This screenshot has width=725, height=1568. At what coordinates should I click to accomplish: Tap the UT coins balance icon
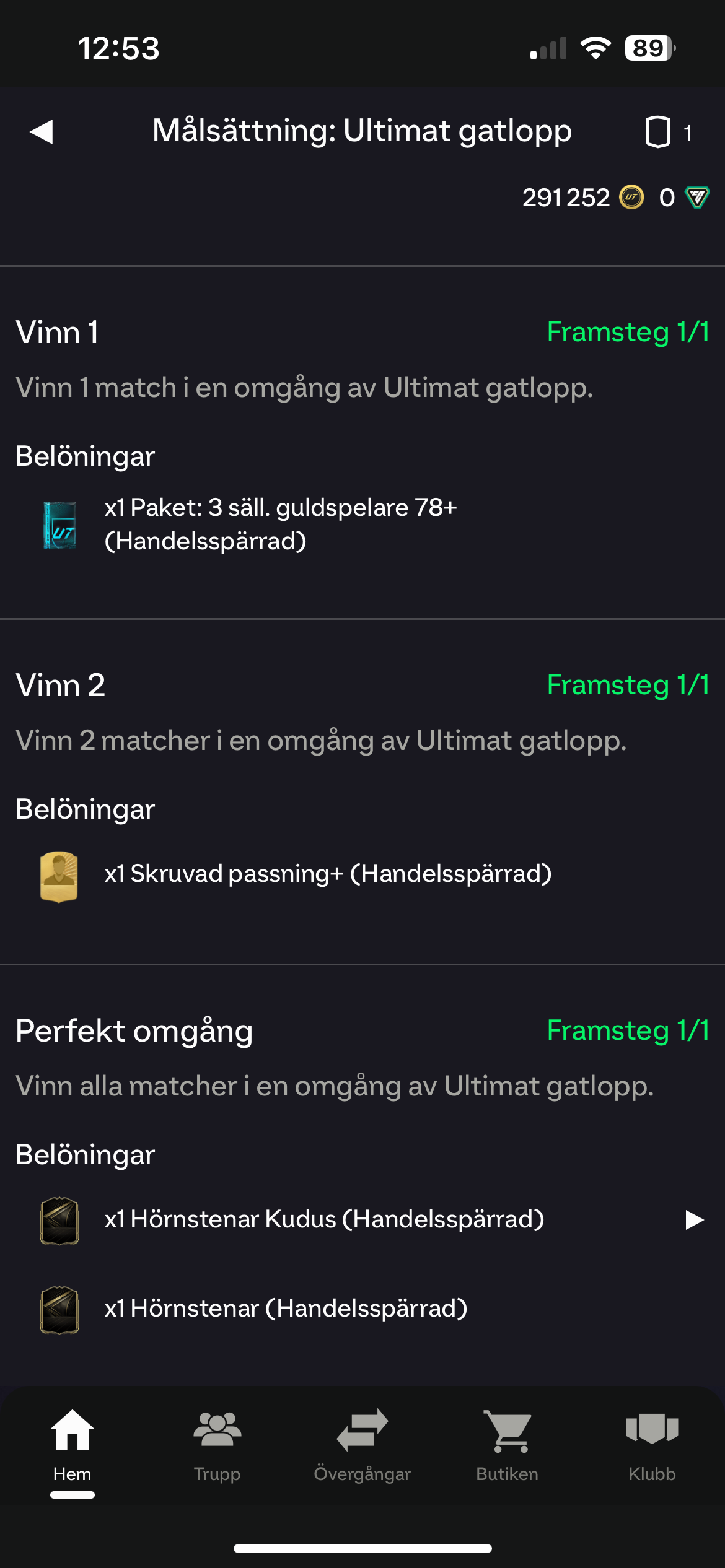click(x=631, y=198)
